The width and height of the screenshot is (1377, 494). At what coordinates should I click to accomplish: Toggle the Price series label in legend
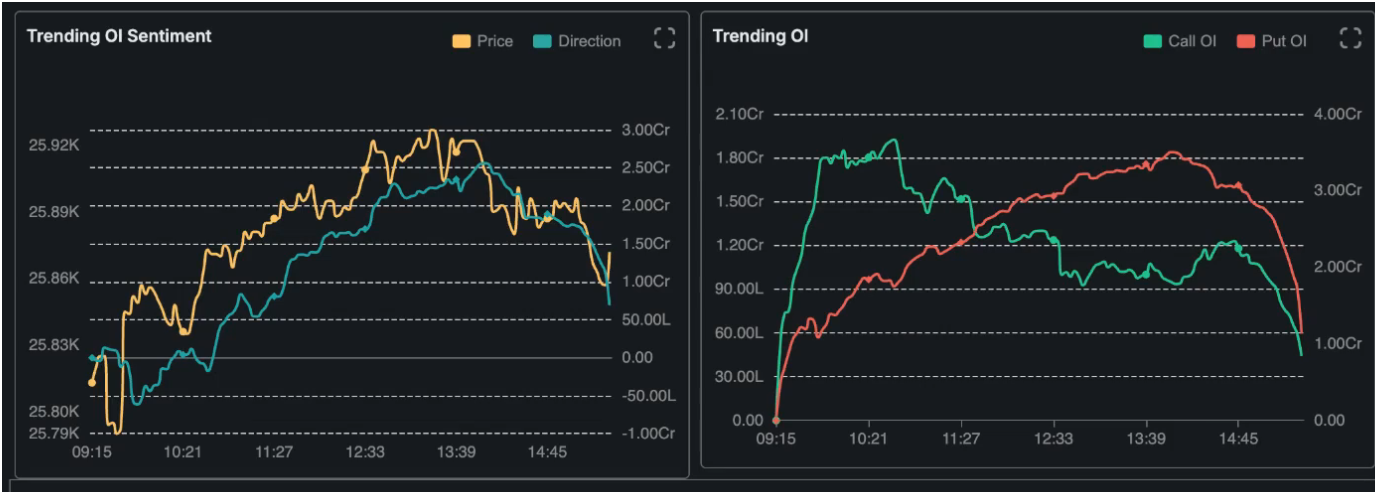tap(495, 41)
